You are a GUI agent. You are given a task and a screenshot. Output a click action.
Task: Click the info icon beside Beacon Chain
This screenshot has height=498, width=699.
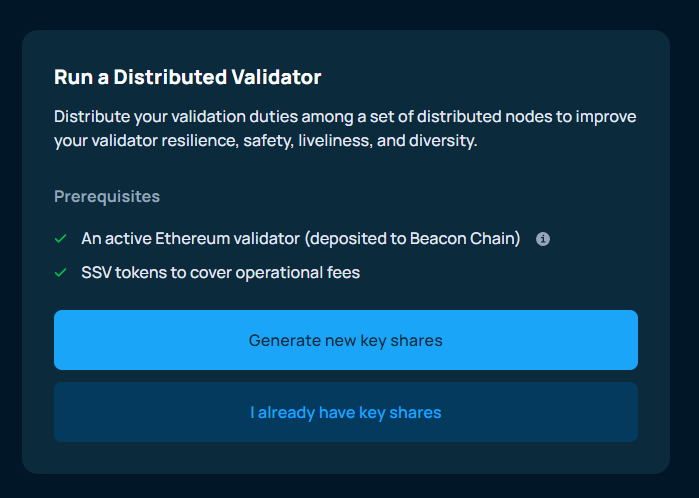[543, 239]
